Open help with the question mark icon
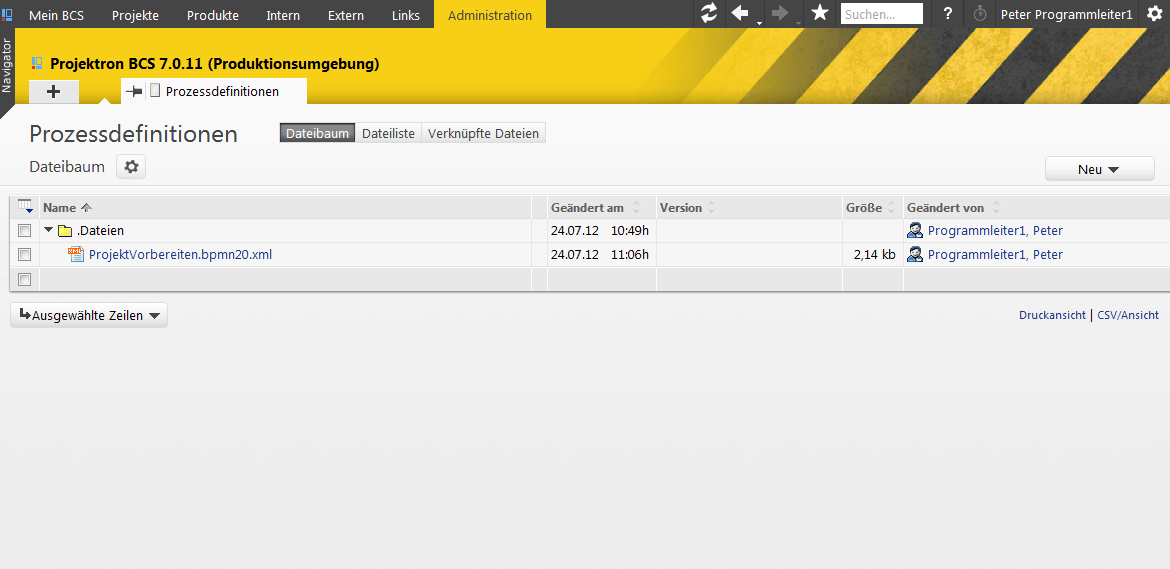The height and width of the screenshot is (569, 1170). tap(948, 14)
